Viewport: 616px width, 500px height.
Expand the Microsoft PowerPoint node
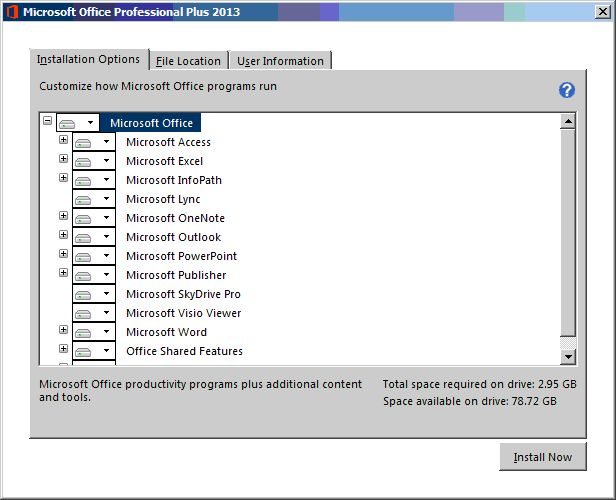63,253
